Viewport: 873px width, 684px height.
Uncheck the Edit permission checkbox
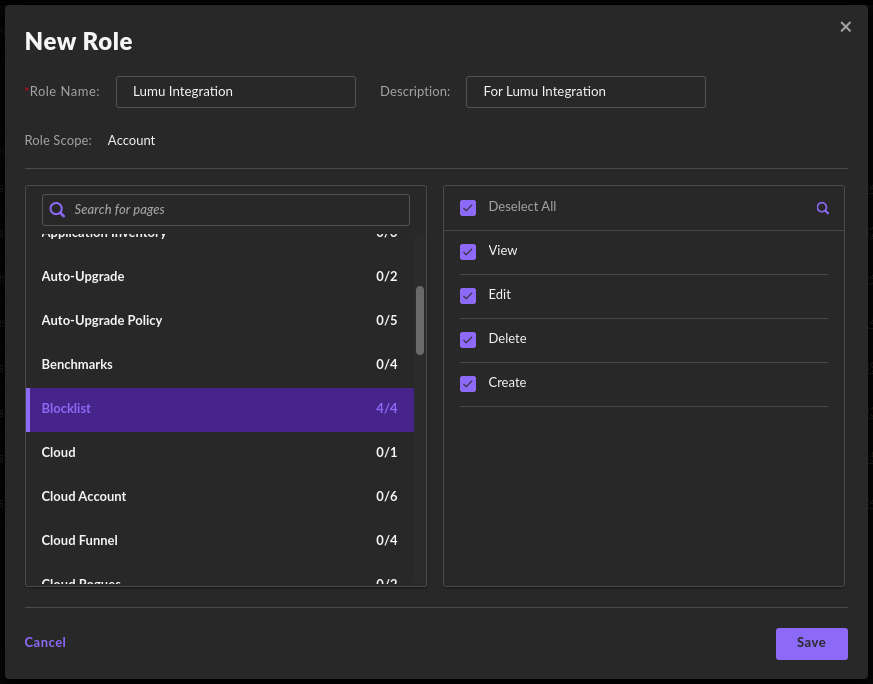click(468, 295)
